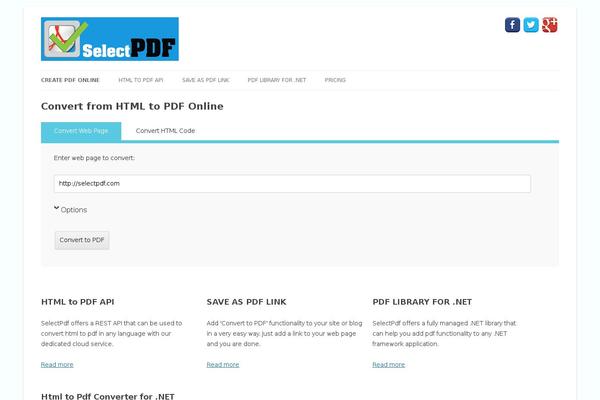Read more under HTML to PDF API
The image size is (600, 400).
point(57,365)
